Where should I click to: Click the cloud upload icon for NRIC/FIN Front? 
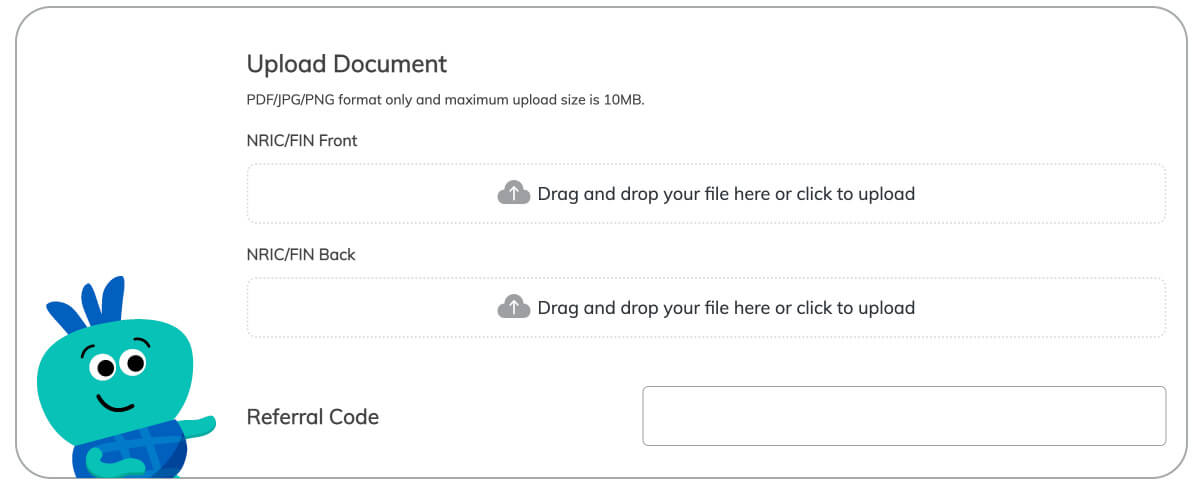[513, 193]
